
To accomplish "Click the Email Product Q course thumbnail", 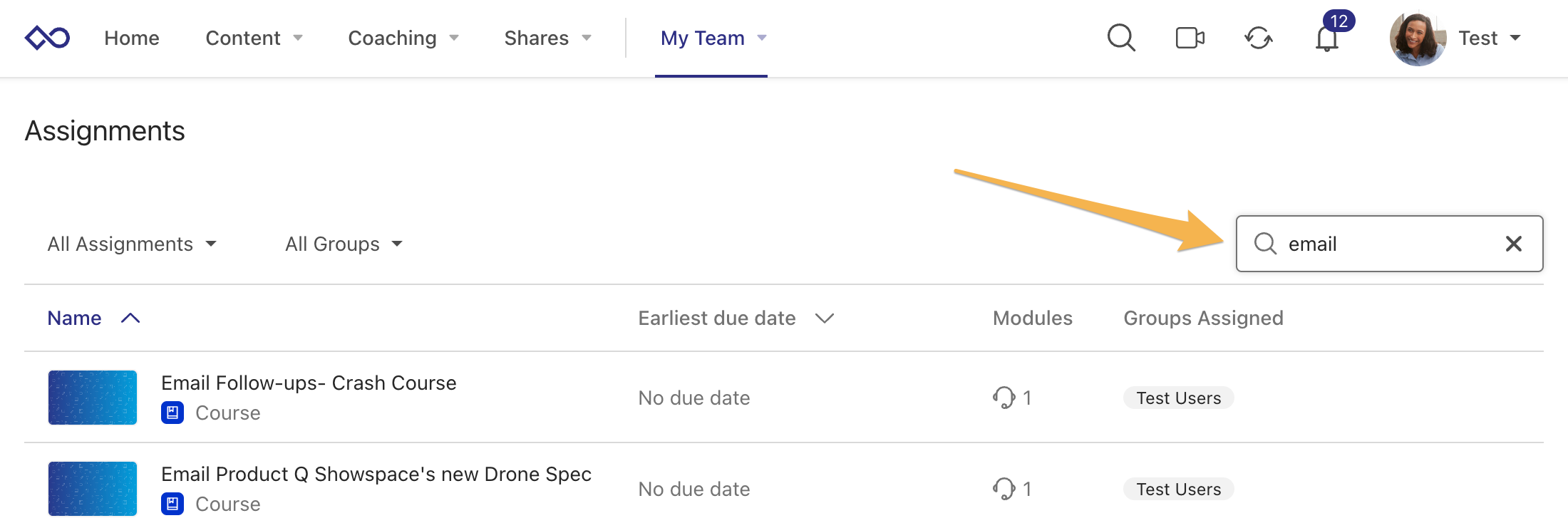I will pos(91,488).
